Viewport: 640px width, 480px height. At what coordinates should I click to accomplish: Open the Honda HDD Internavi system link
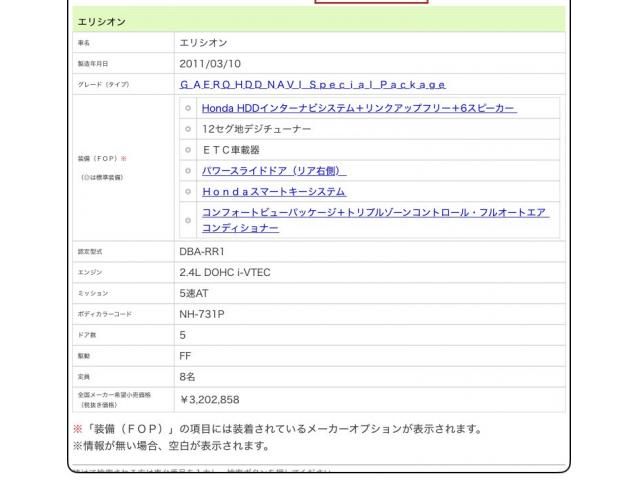(x=359, y=108)
